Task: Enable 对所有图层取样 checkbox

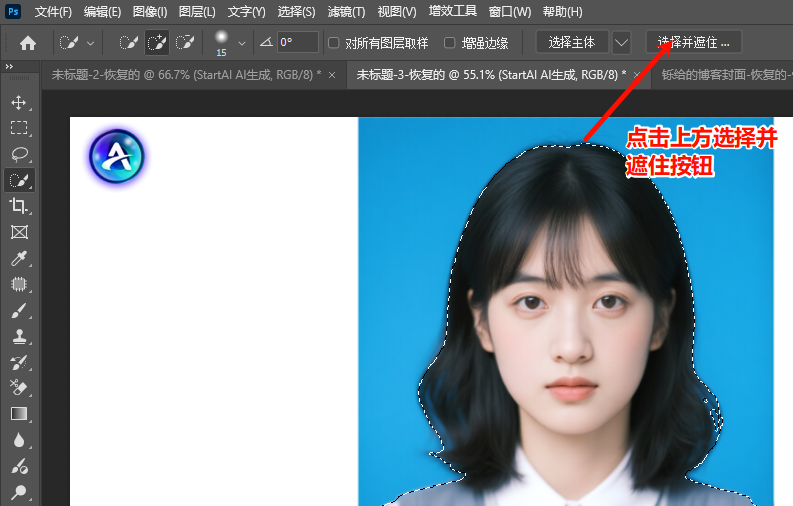Action: [x=333, y=42]
